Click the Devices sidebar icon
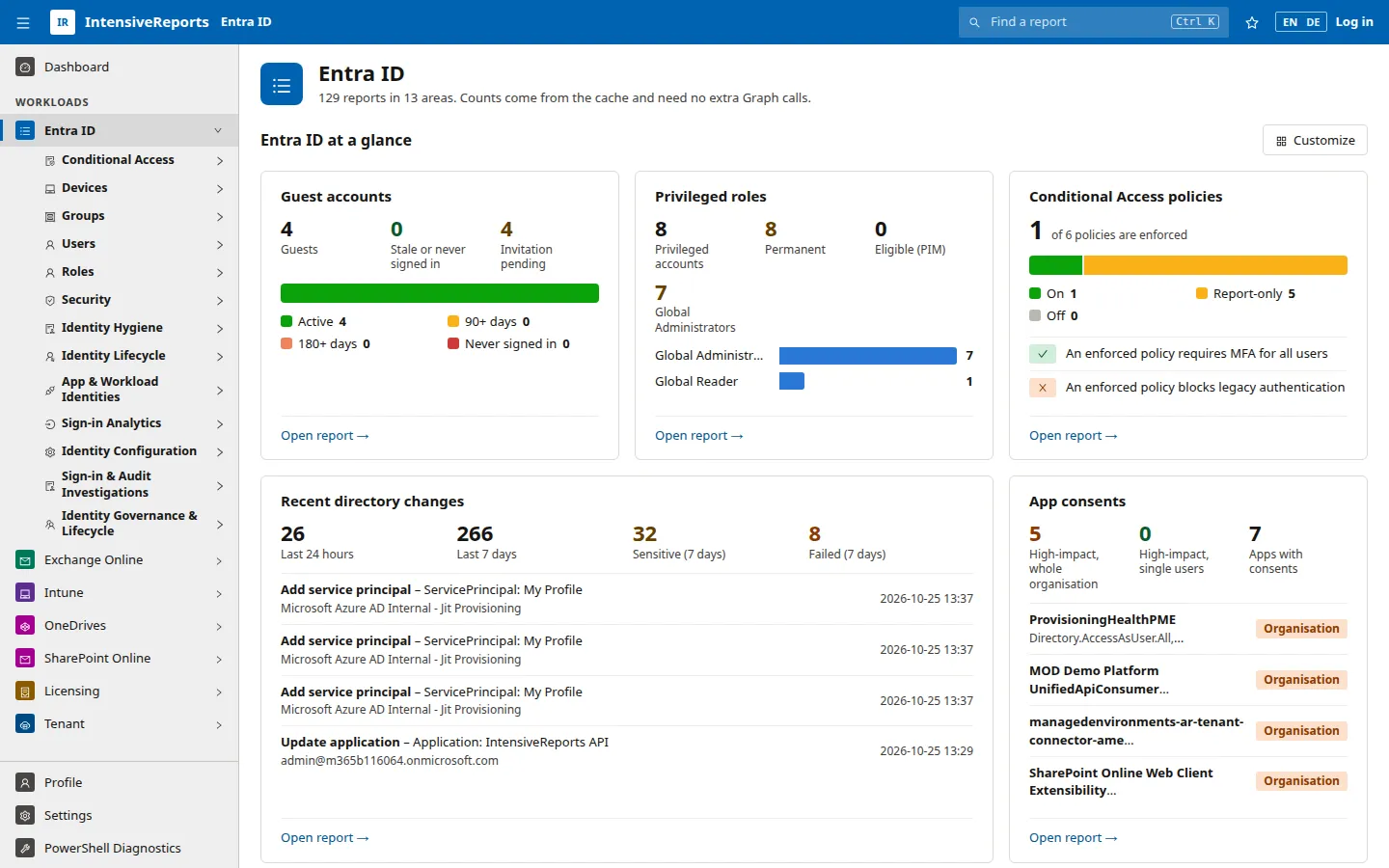The image size is (1389, 868). 50,189
